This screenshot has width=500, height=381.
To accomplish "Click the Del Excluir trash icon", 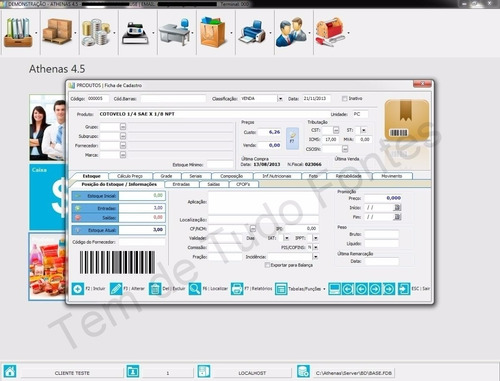I will (155, 289).
